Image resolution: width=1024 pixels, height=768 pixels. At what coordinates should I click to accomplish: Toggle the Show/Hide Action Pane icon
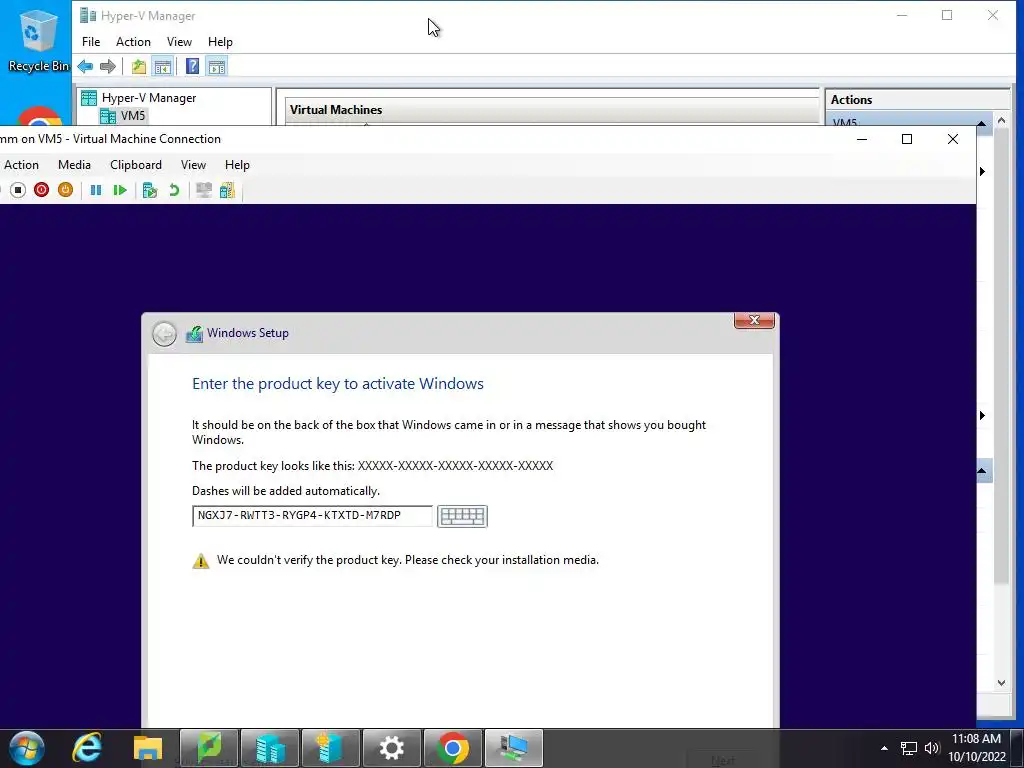[x=217, y=66]
